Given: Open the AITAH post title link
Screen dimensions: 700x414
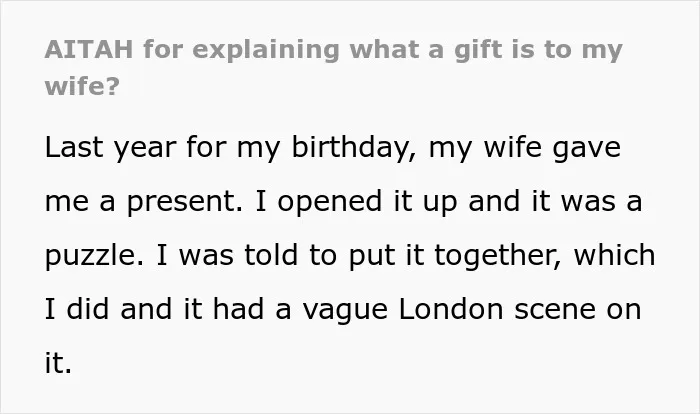Looking at the screenshot, I should [x=333, y=67].
